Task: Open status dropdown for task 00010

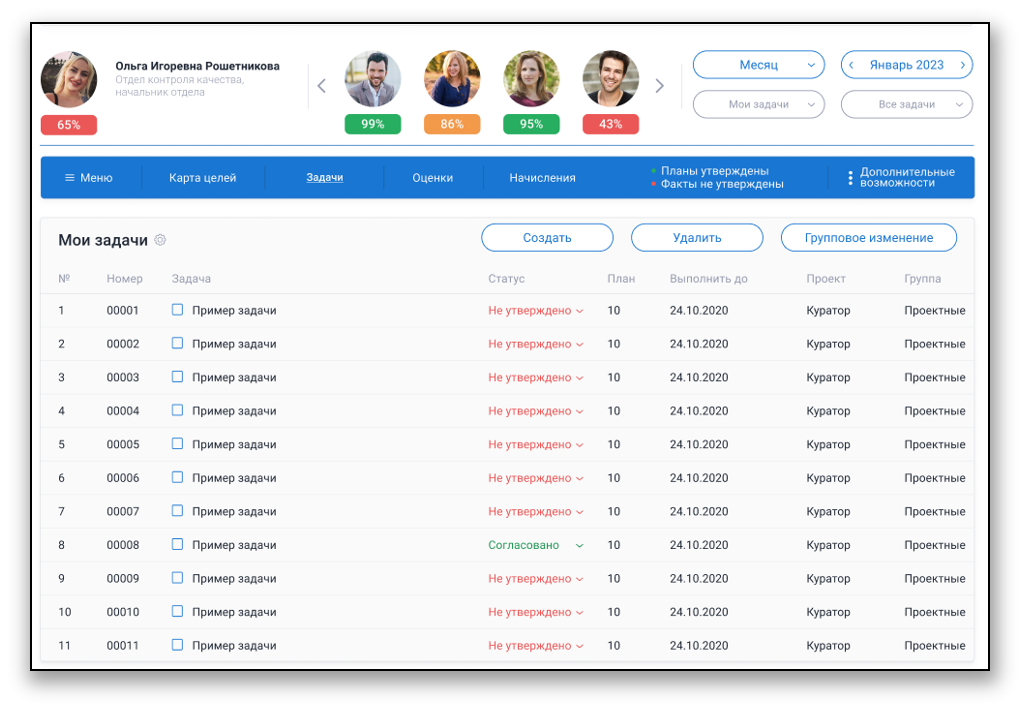Action: point(535,612)
